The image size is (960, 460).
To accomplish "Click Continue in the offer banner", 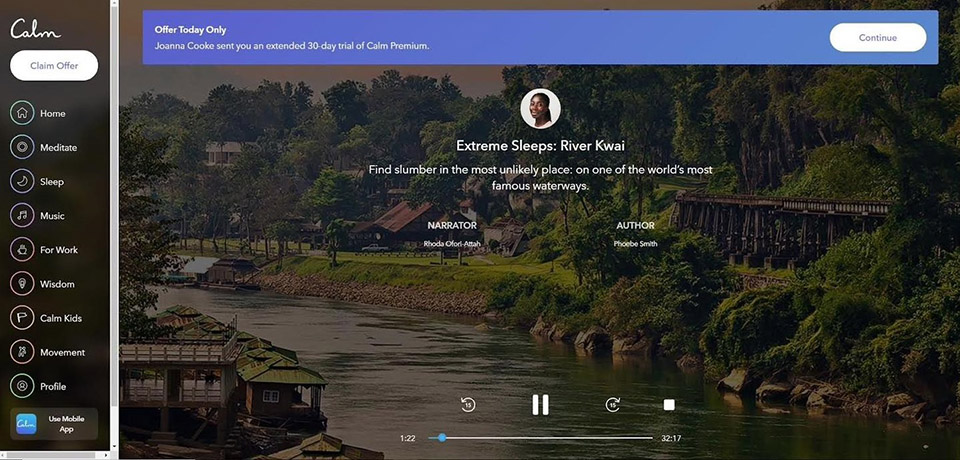I will pos(877,38).
